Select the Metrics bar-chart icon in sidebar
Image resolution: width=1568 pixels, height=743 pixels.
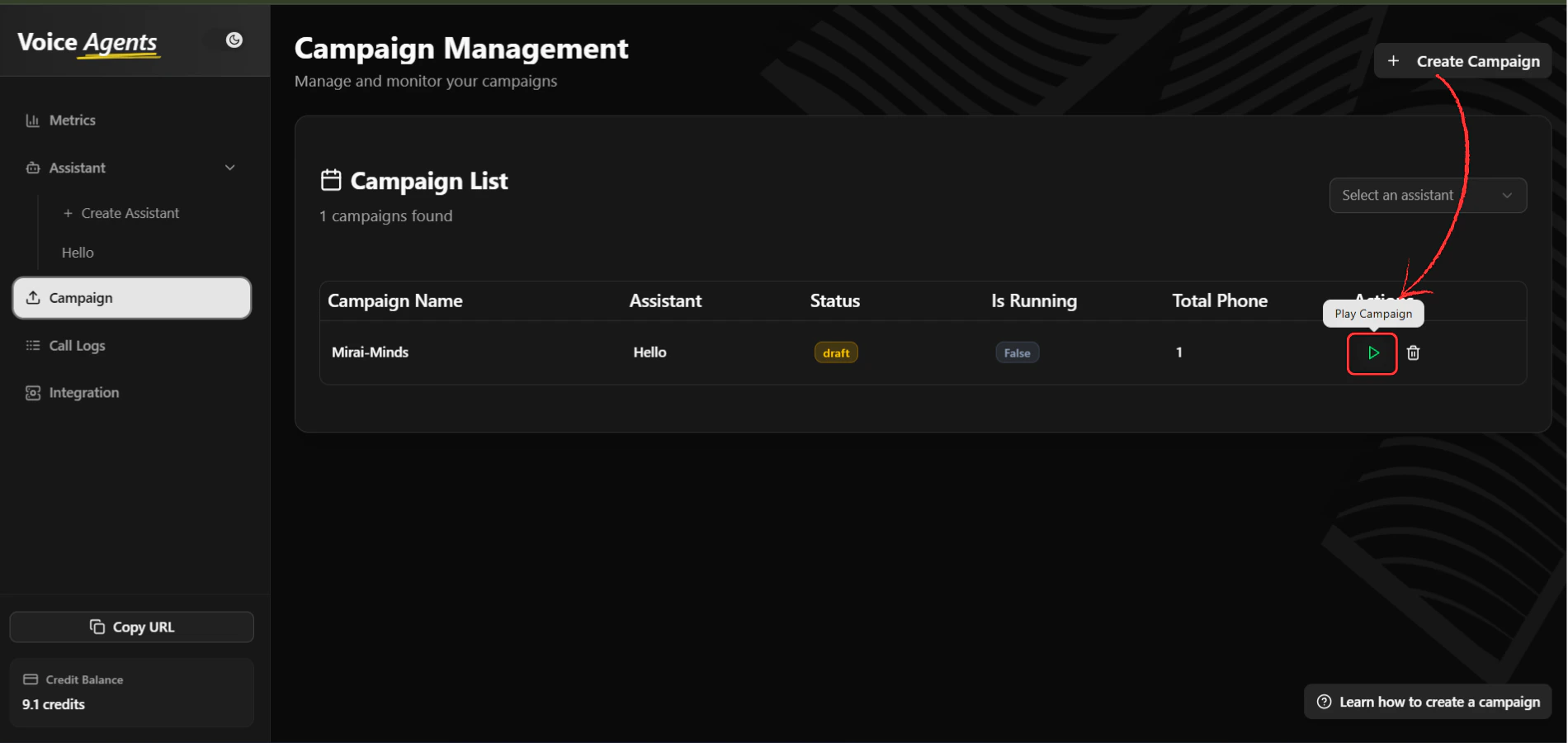click(32, 120)
